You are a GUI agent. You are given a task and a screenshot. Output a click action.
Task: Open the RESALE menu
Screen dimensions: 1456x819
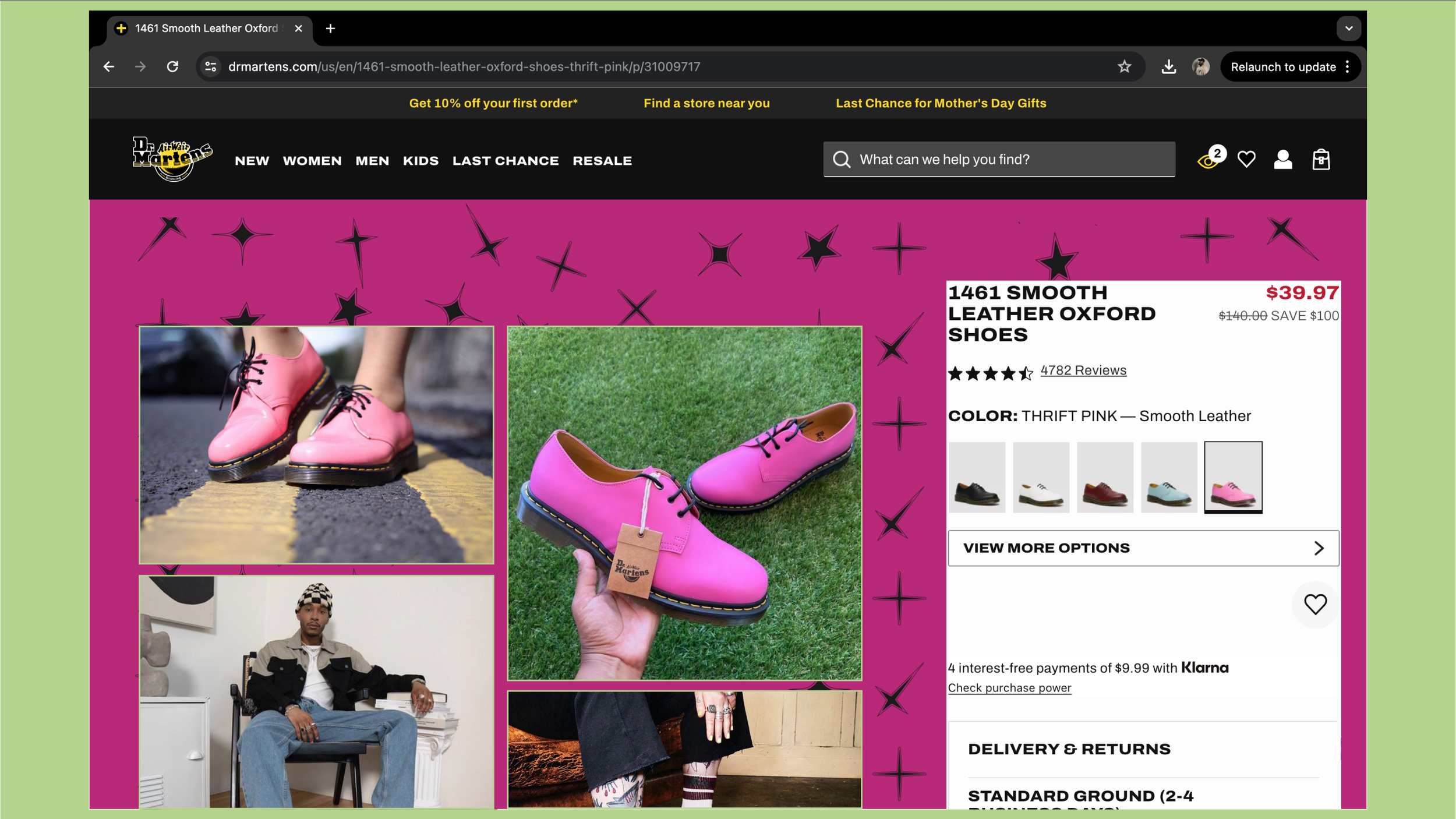tap(602, 161)
